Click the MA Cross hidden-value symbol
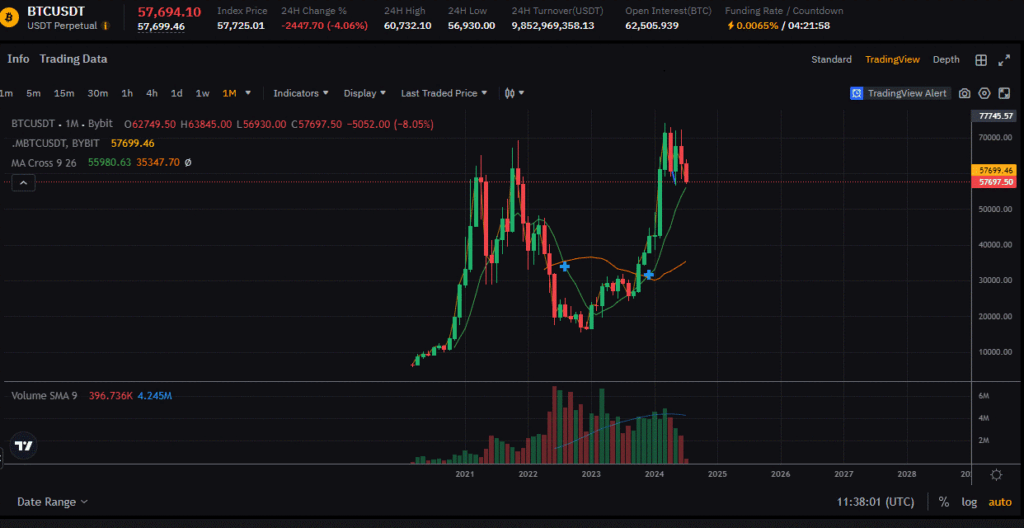This screenshot has width=1024, height=528. tap(188, 162)
